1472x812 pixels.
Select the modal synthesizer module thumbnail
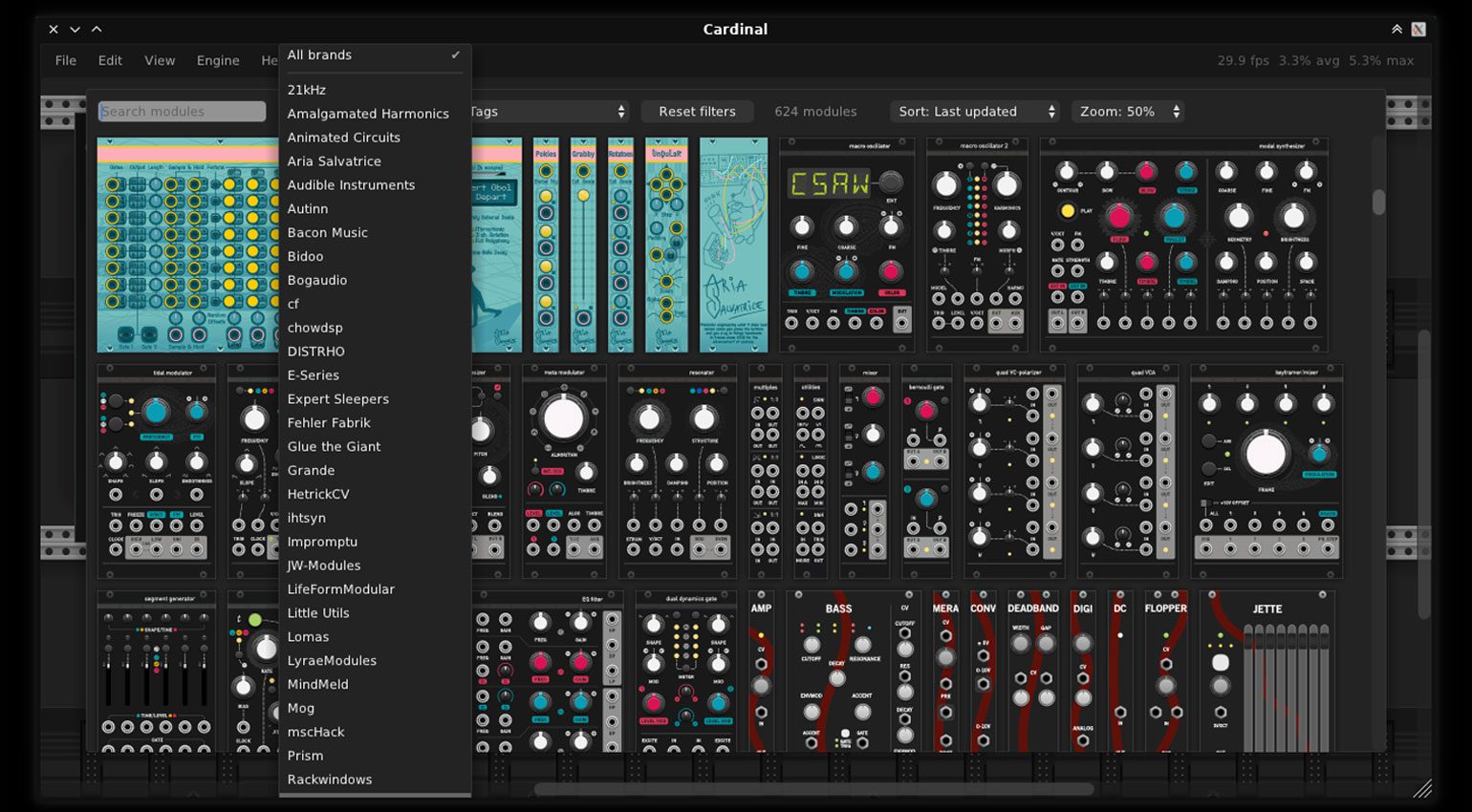[1183, 244]
